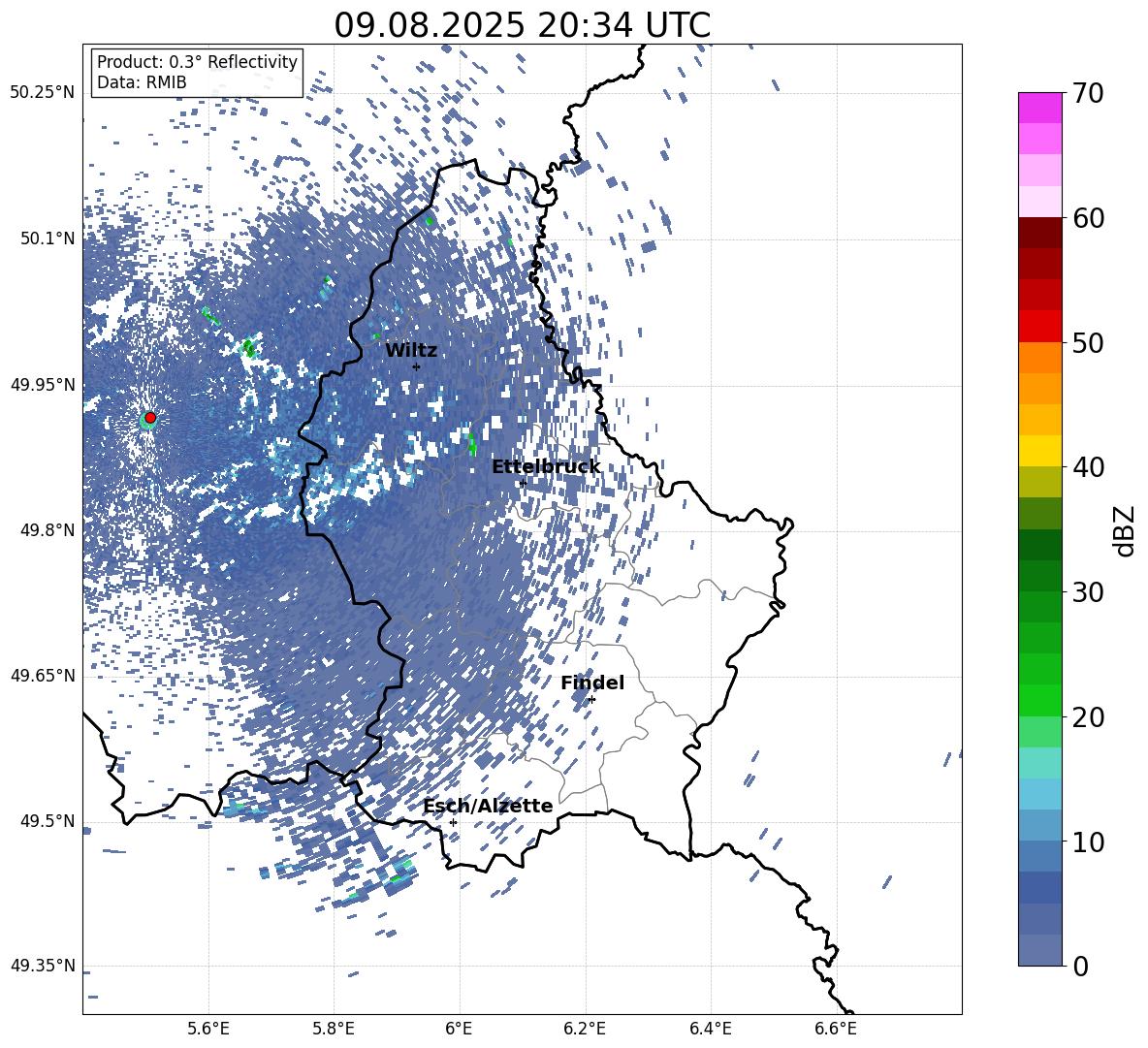
Task: Click the dBZ colorbar axis label
Action: (1126, 530)
